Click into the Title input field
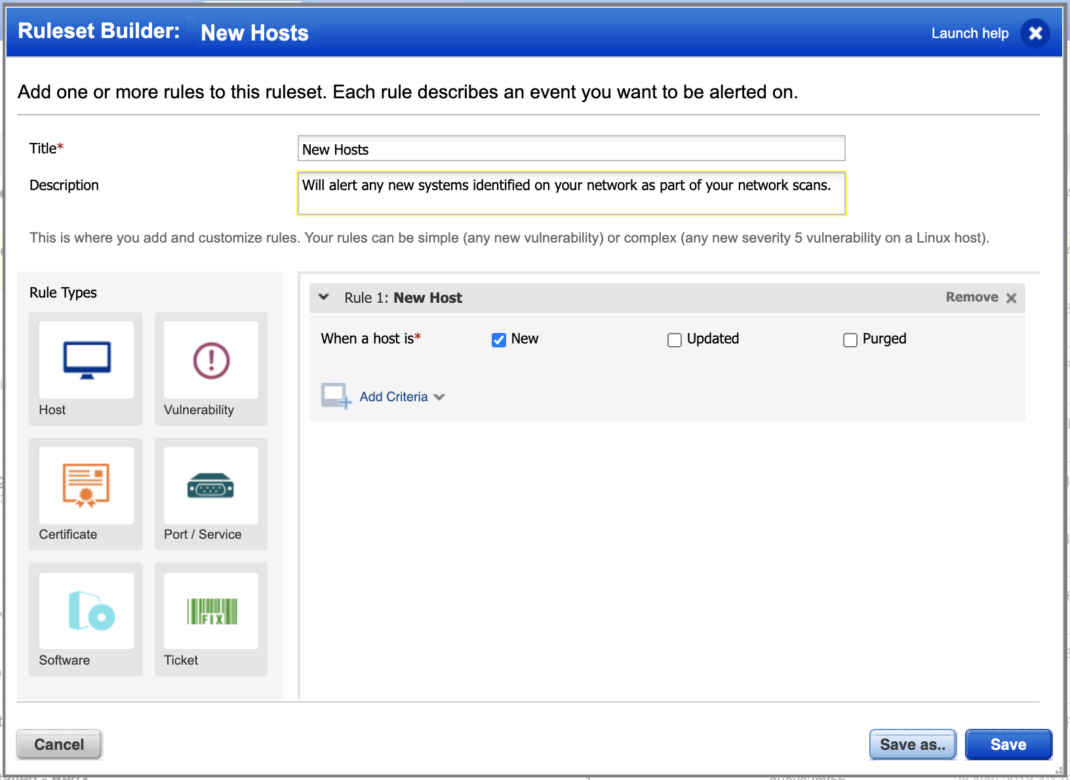Image resolution: width=1070 pixels, height=780 pixels. click(571, 149)
